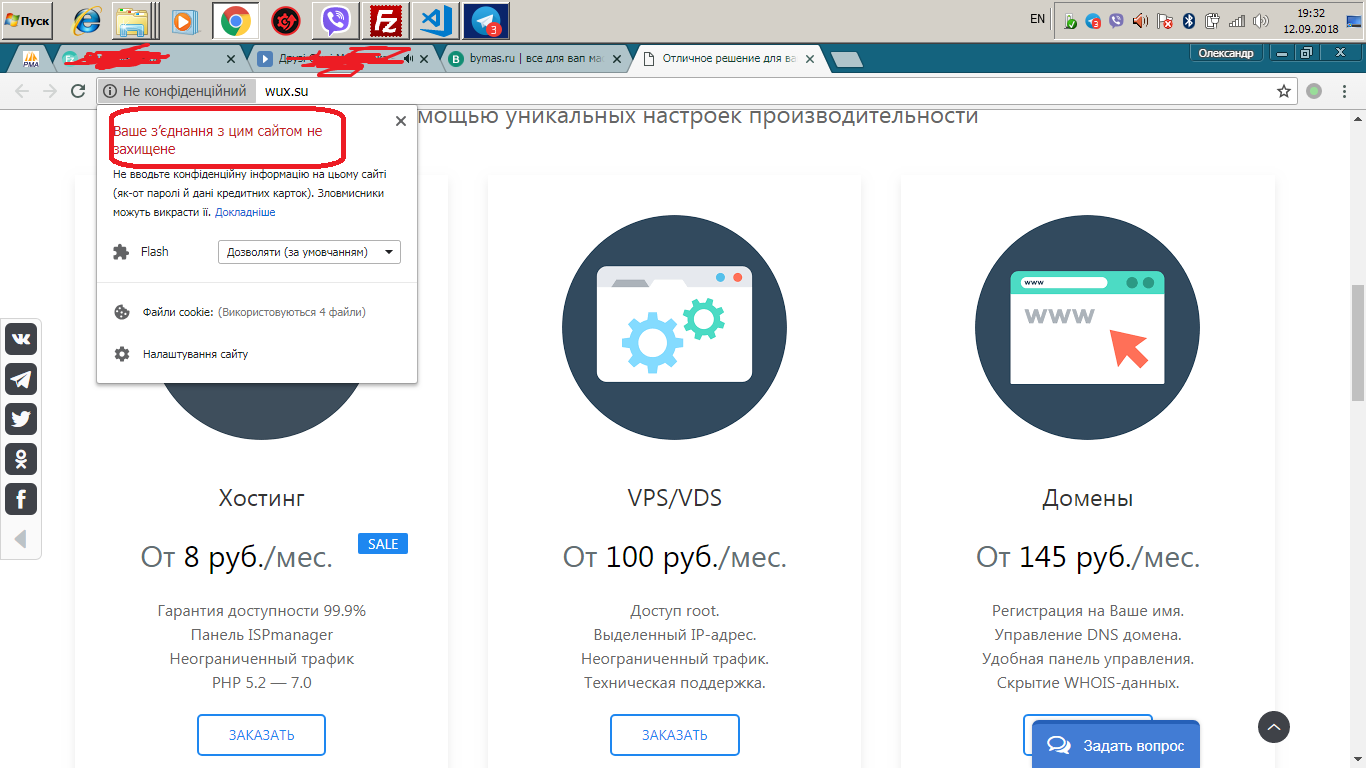Image resolution: width=1366 pixels, height=768 pixels.
Task: Open Chrome's three-dot menu
Action: click(x=1345, y=91)
